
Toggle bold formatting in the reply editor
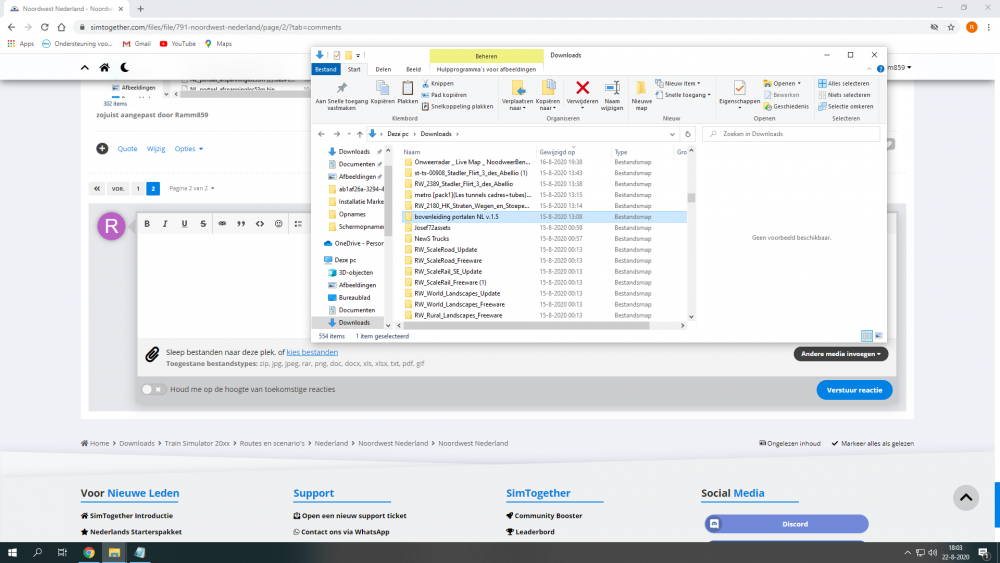(147, 223)
